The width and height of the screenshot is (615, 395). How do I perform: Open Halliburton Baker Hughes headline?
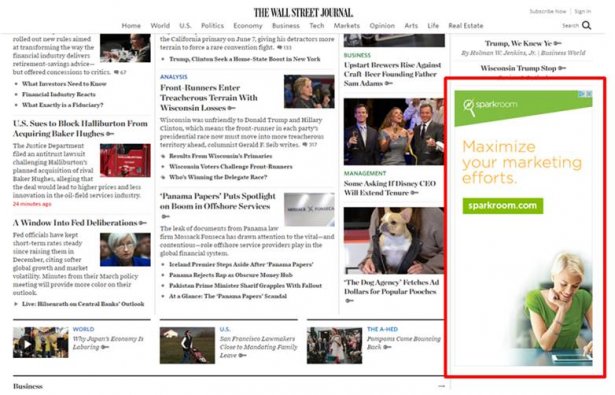[x=80, y=128]
